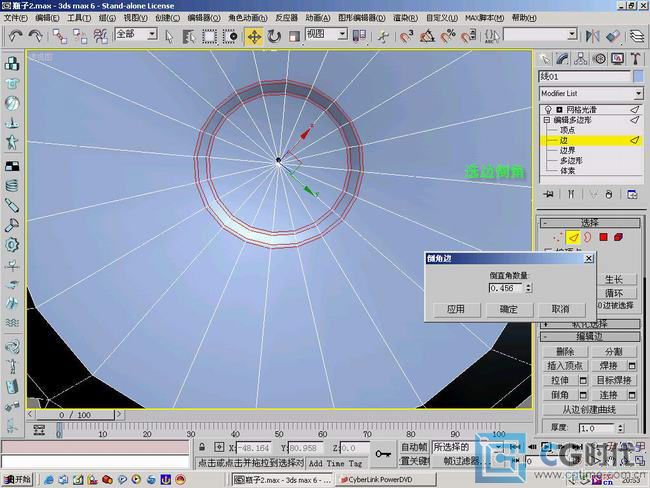Screen dimensions: 650x488
Task: Open settings box next to 焊接
Action: click(632, 366)
